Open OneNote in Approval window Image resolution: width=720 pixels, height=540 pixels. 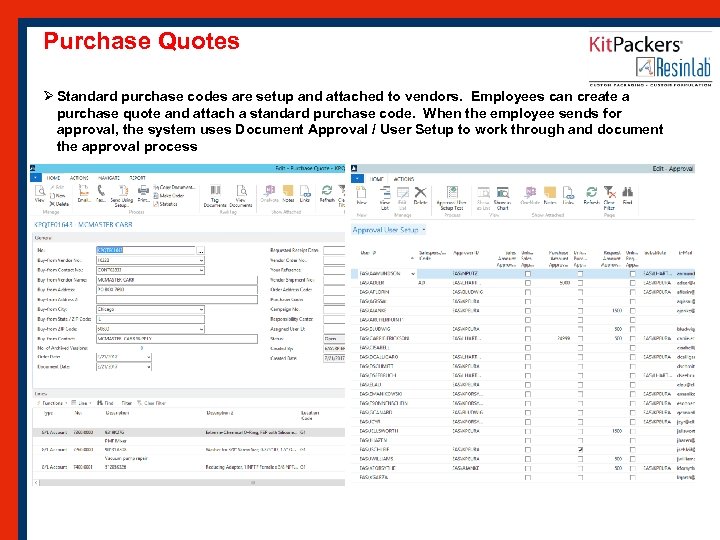530,195
